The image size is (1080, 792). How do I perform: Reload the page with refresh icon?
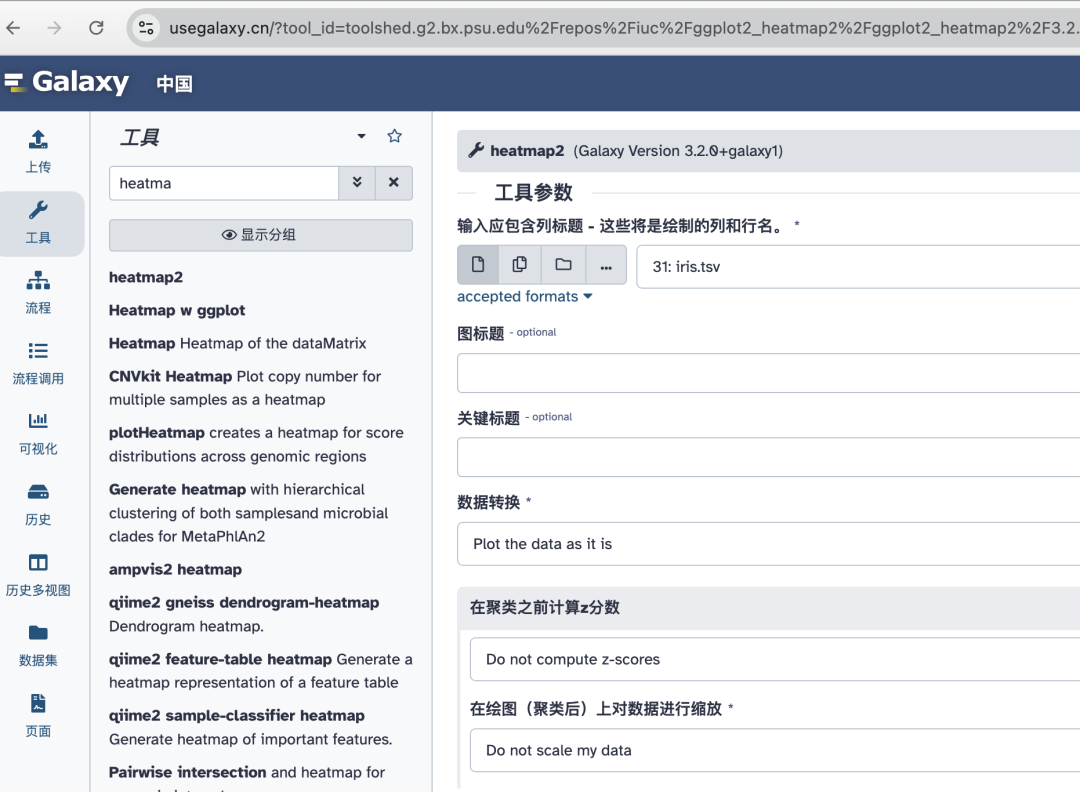pyautogui.click(x=96, y=28)
